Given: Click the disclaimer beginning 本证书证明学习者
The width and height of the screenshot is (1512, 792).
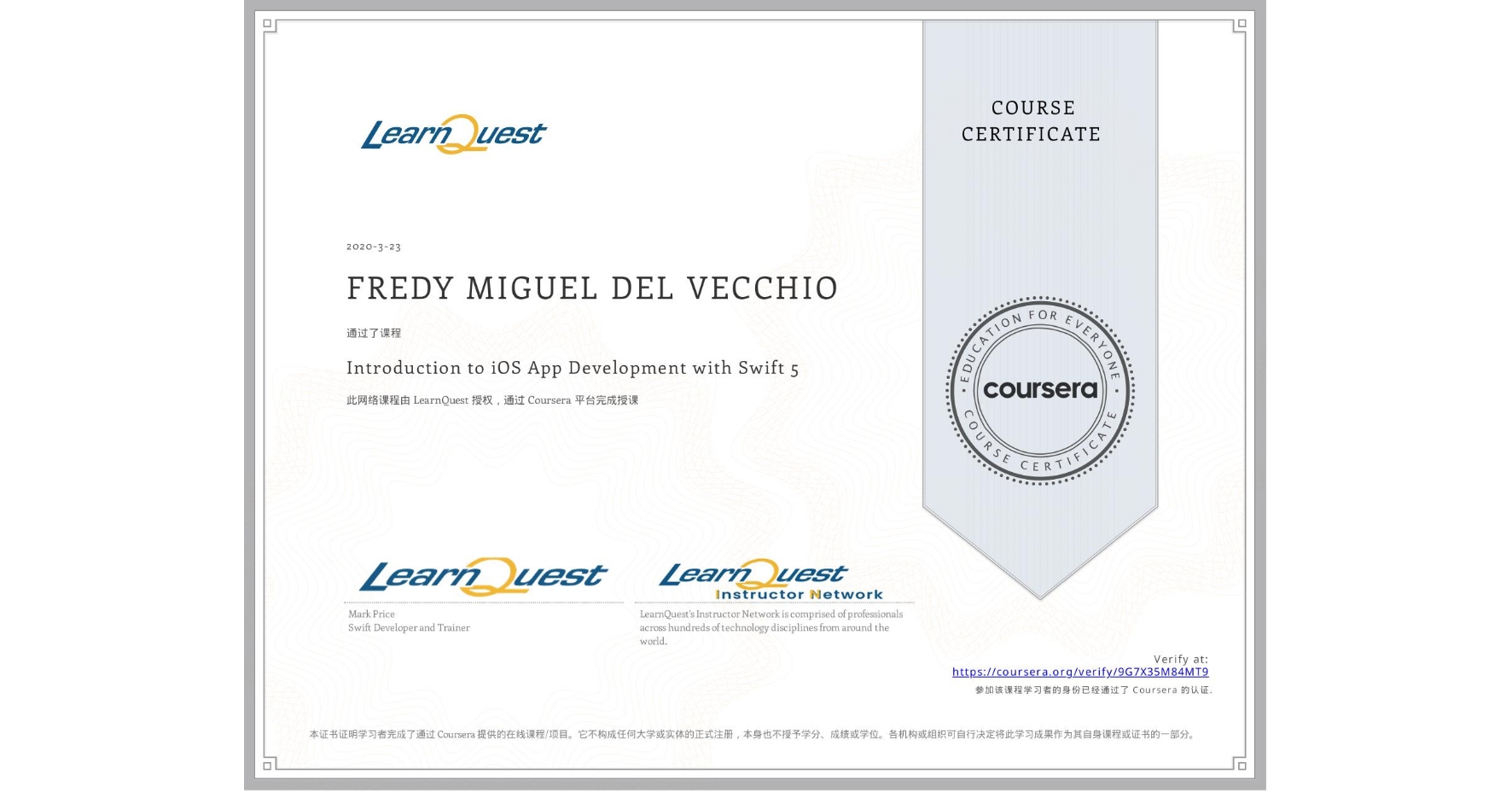Looking at the screenshot, I should point(753,734).
